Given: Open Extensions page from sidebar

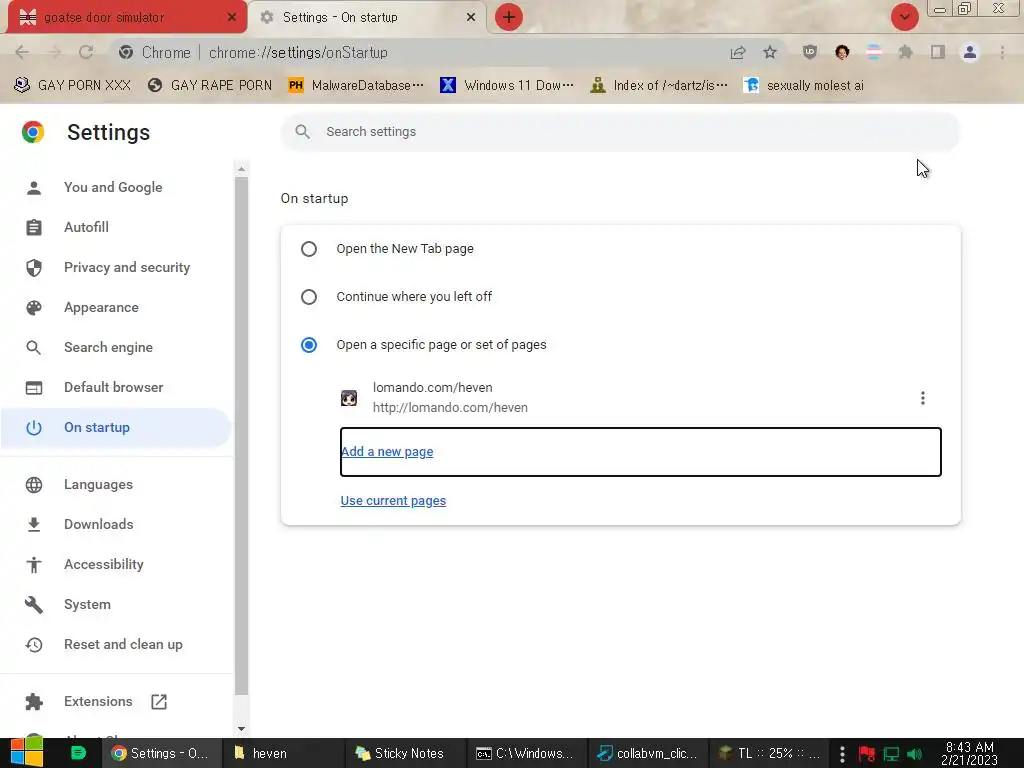Looking at the screenshot, I should pyautogui.click(x=98, y=701).
